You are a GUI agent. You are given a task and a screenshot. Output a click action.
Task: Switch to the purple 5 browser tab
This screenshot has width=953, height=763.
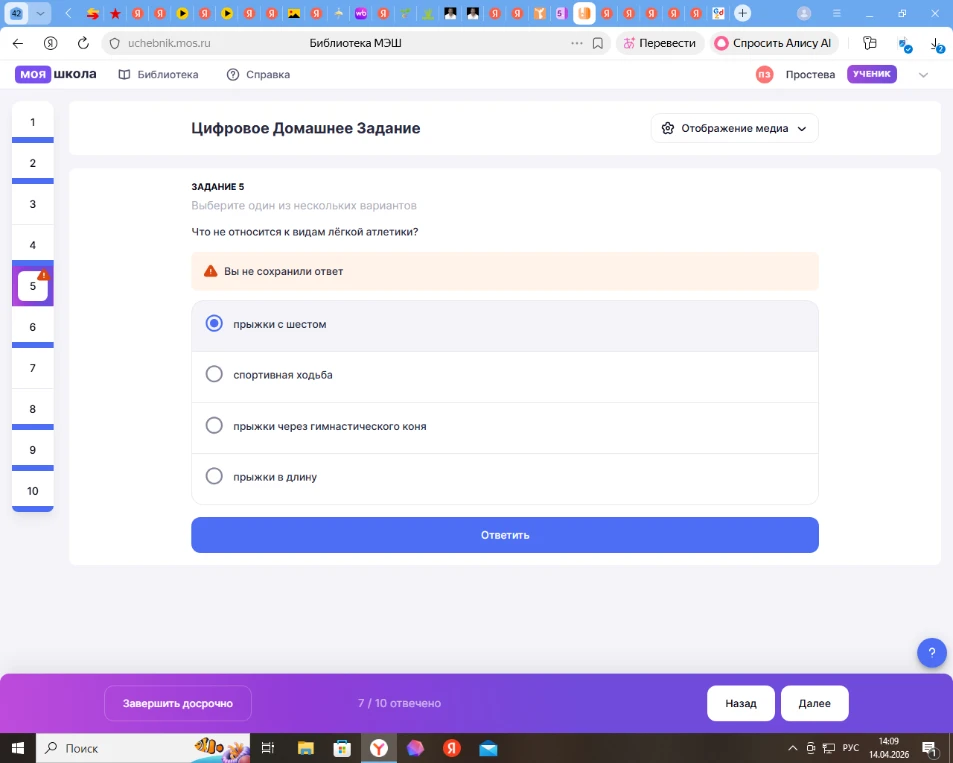pyautogui.click(x=561, y=13)
